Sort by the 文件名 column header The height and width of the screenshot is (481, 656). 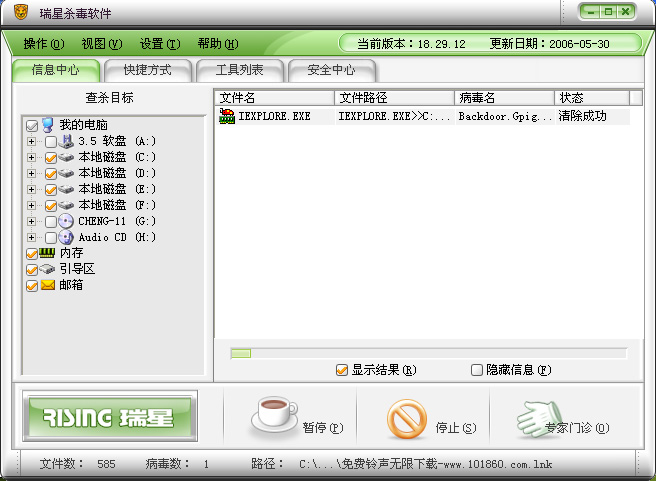[275, 98]
